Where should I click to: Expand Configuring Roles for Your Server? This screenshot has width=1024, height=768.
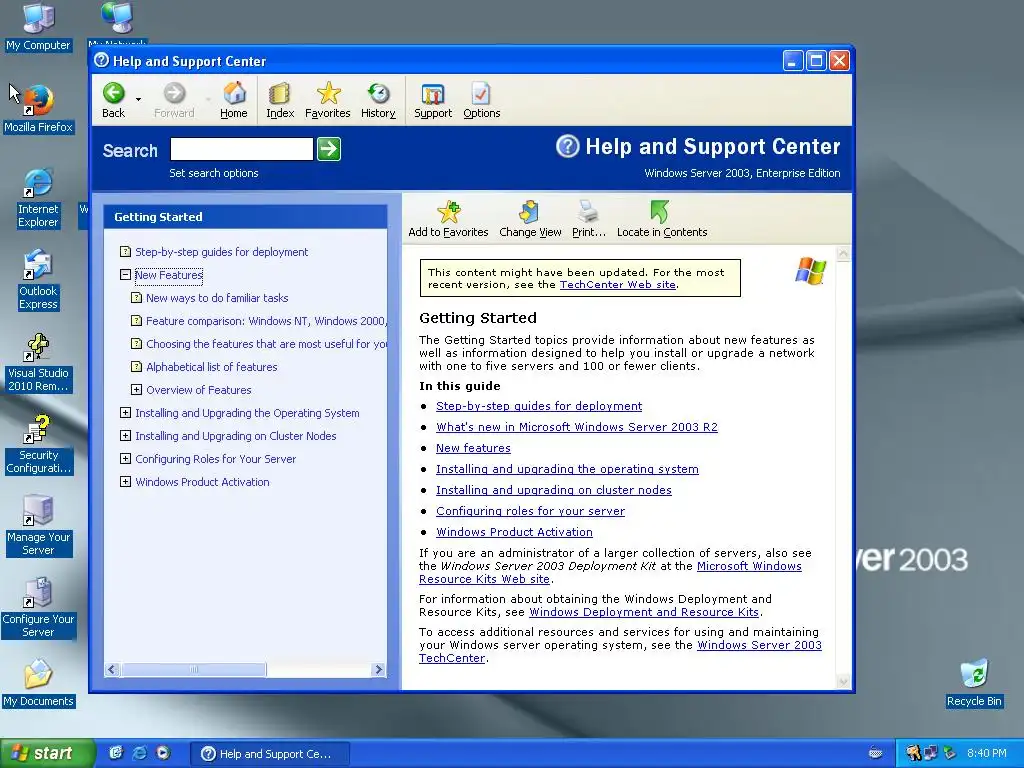click(x=125, y=458)
